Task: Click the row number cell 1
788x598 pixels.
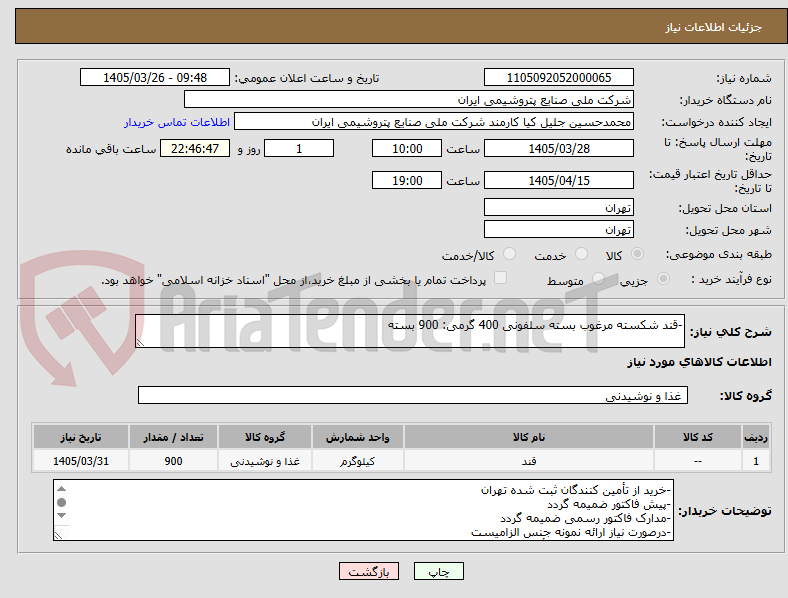Action: coord(756,461)
